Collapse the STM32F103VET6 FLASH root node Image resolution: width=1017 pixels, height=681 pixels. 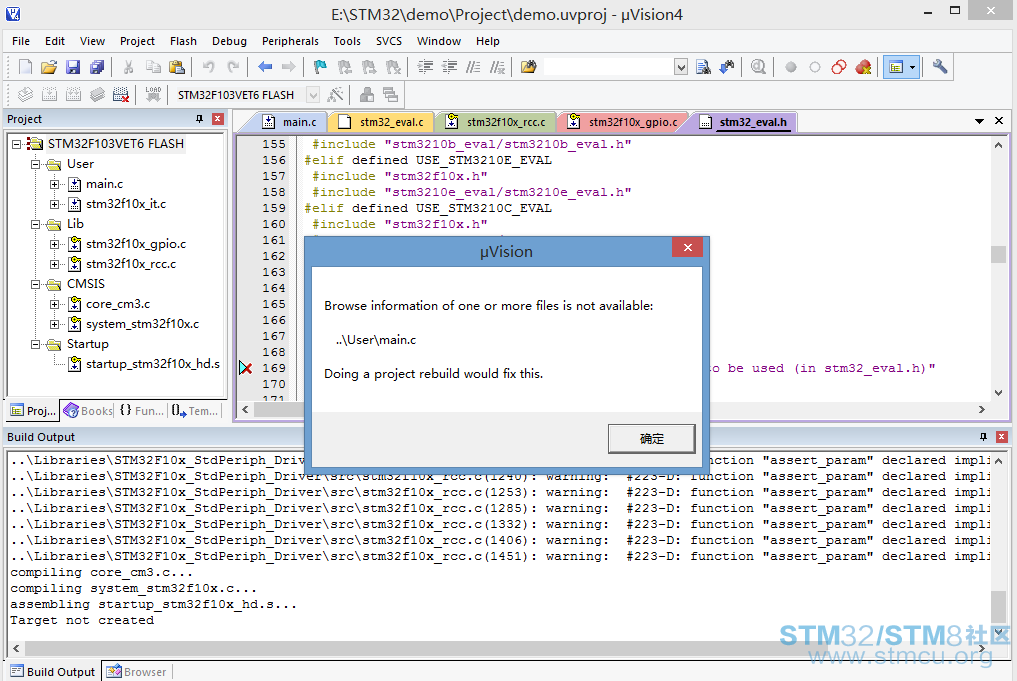[17, 144]
